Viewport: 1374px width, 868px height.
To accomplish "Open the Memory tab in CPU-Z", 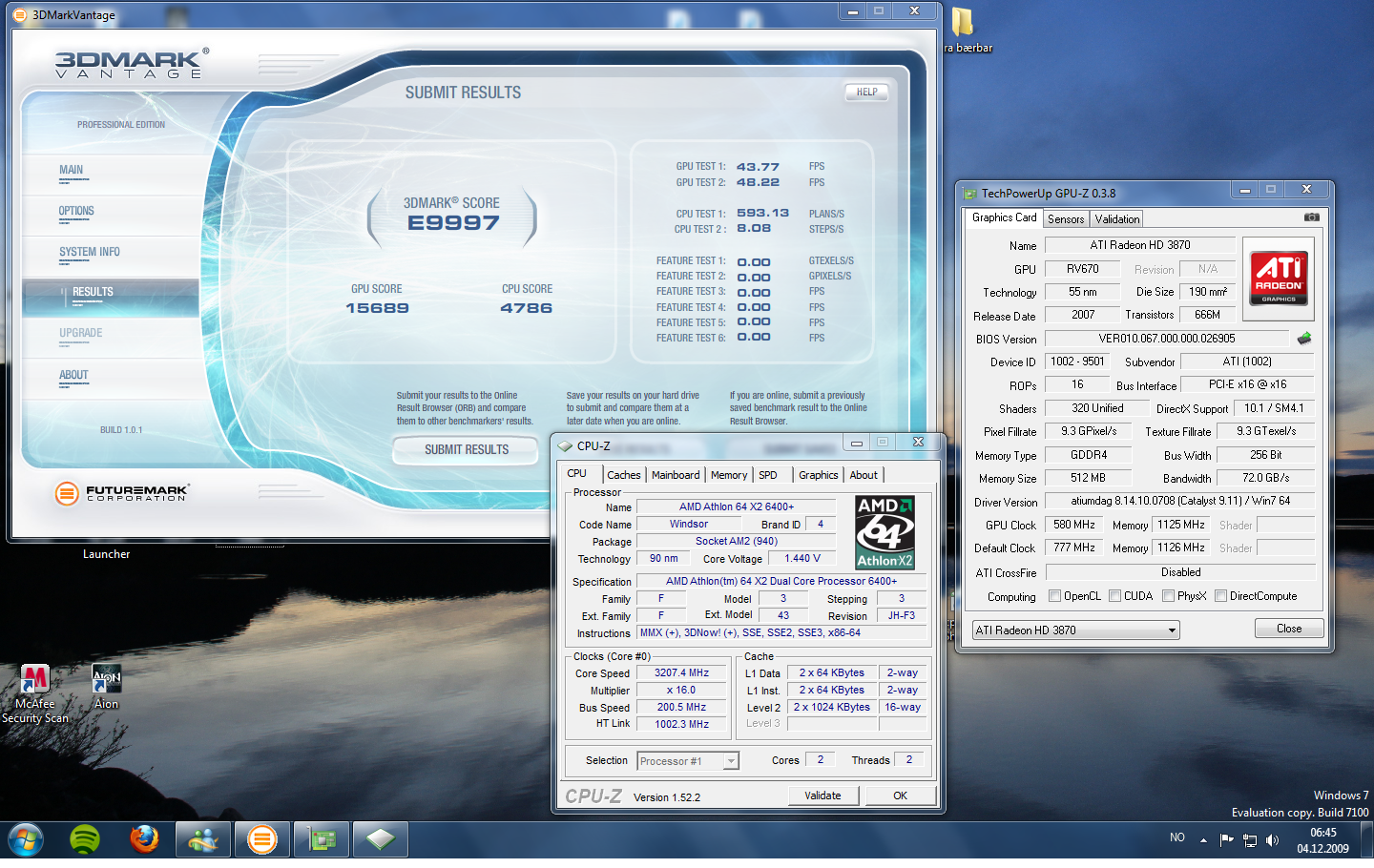I will point(729,475).
